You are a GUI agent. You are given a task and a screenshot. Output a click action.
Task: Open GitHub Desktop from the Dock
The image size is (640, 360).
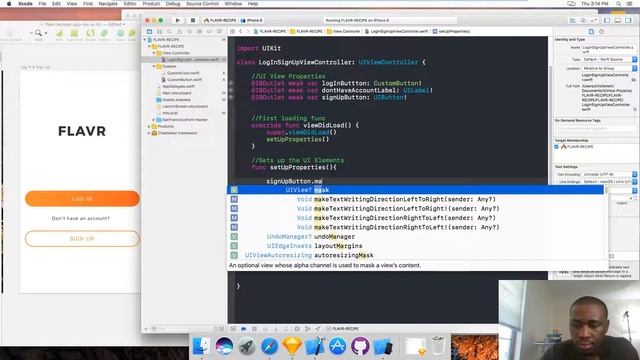pyautogui.click(x=360, y=347)
